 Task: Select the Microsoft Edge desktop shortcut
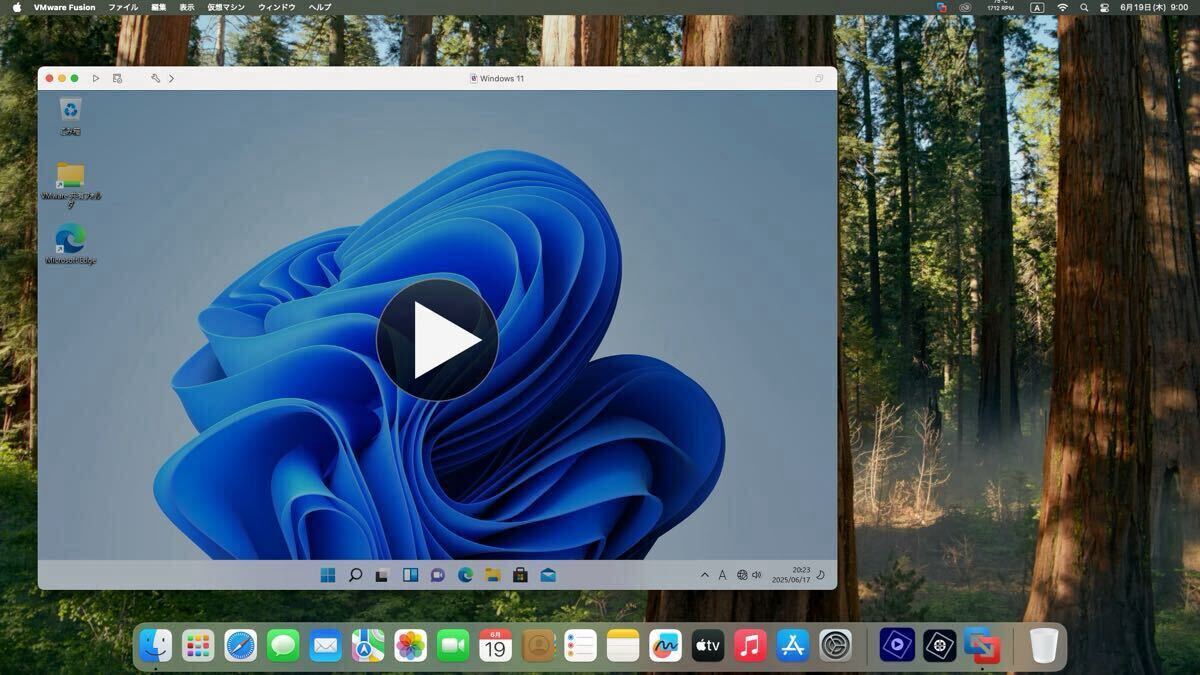[70, 244]
